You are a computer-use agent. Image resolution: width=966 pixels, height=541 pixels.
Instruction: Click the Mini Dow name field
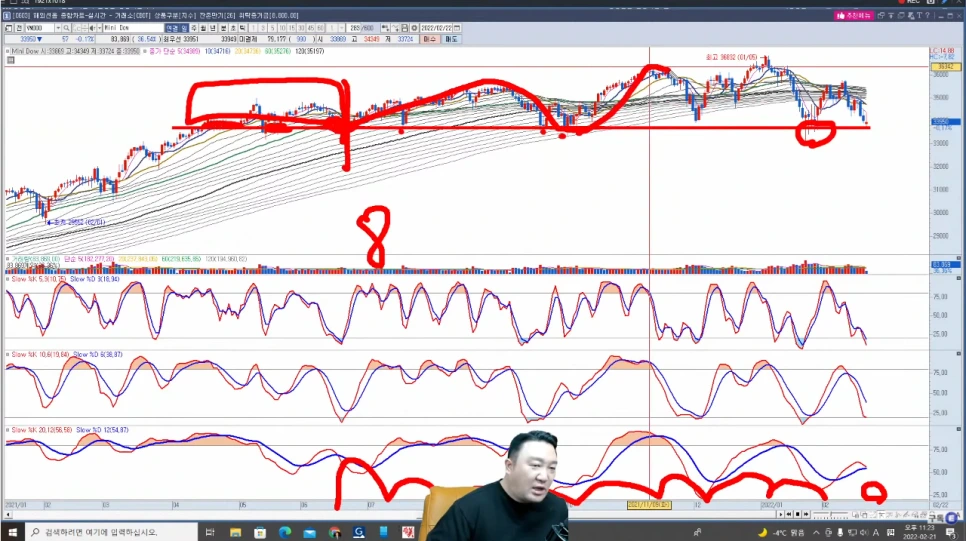pos(133,28)
